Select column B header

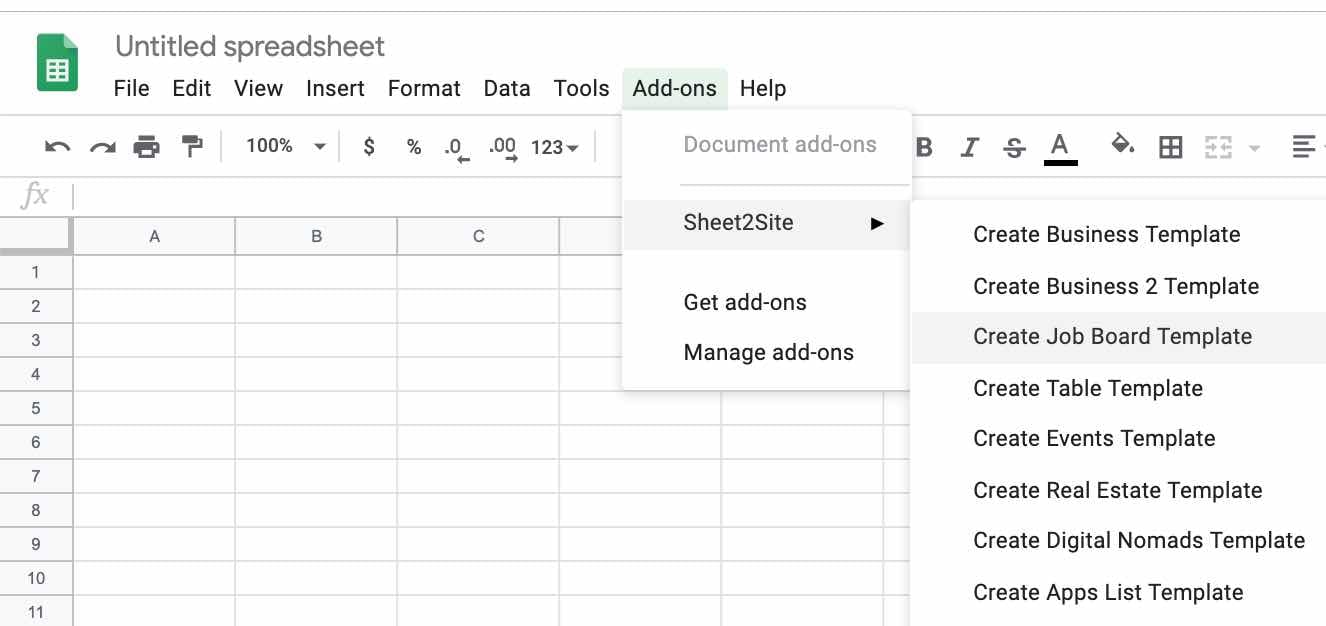316,237
